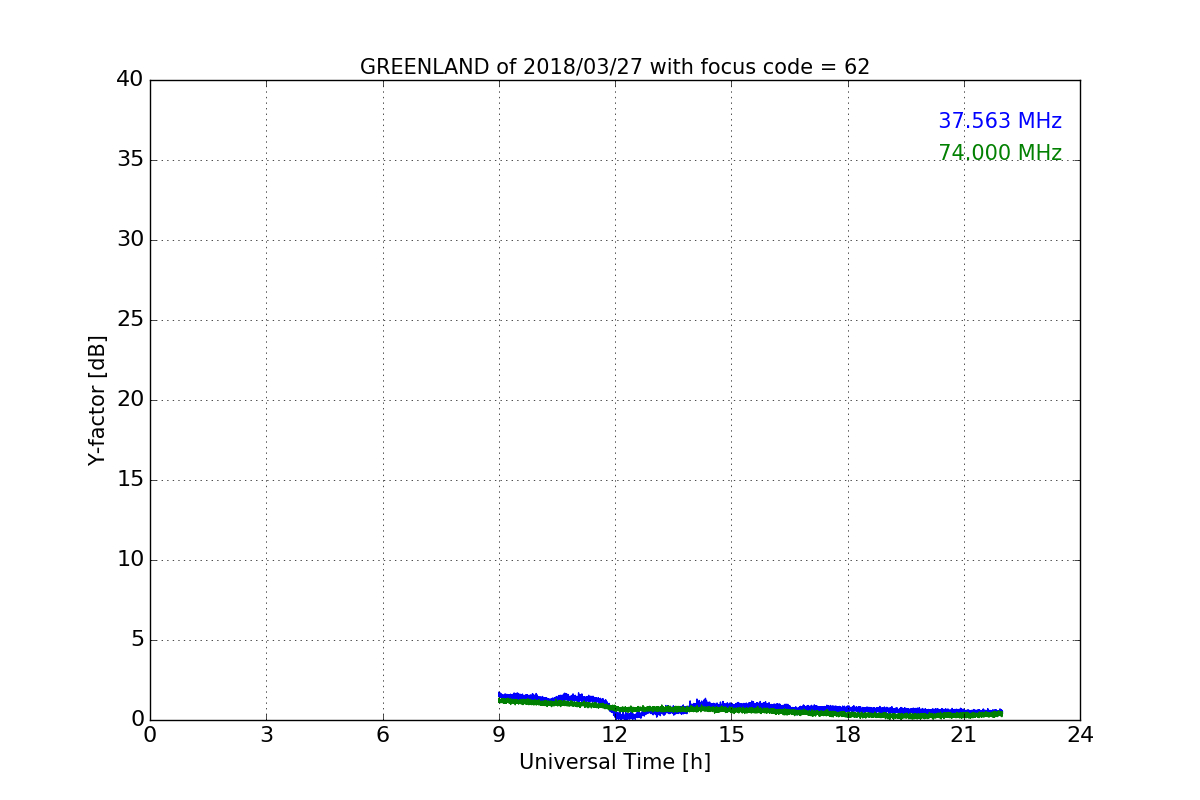Click the x-axis tick label '15'

click(731, 735)
